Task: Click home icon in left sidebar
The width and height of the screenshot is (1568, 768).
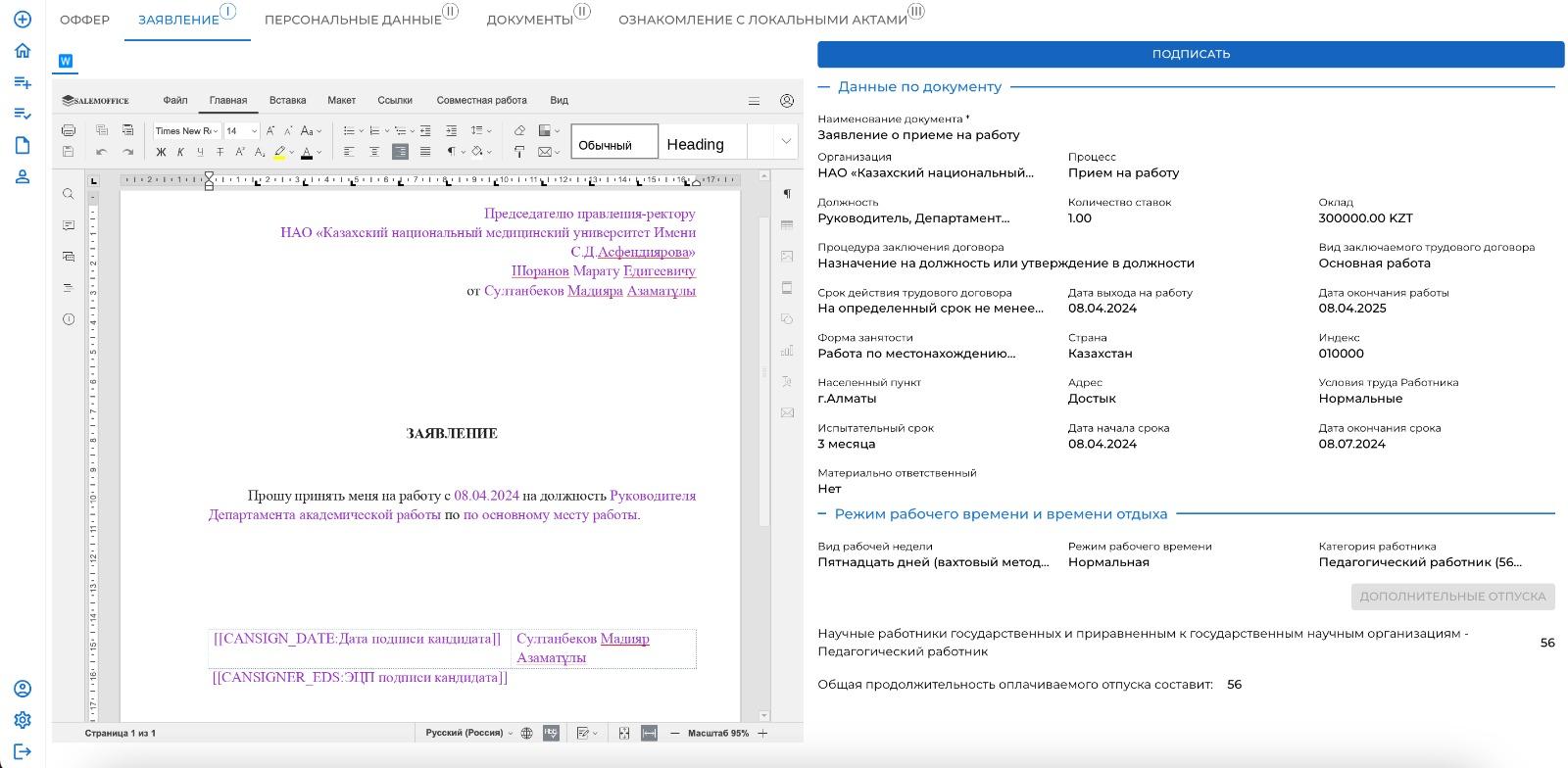Action: 23,51
